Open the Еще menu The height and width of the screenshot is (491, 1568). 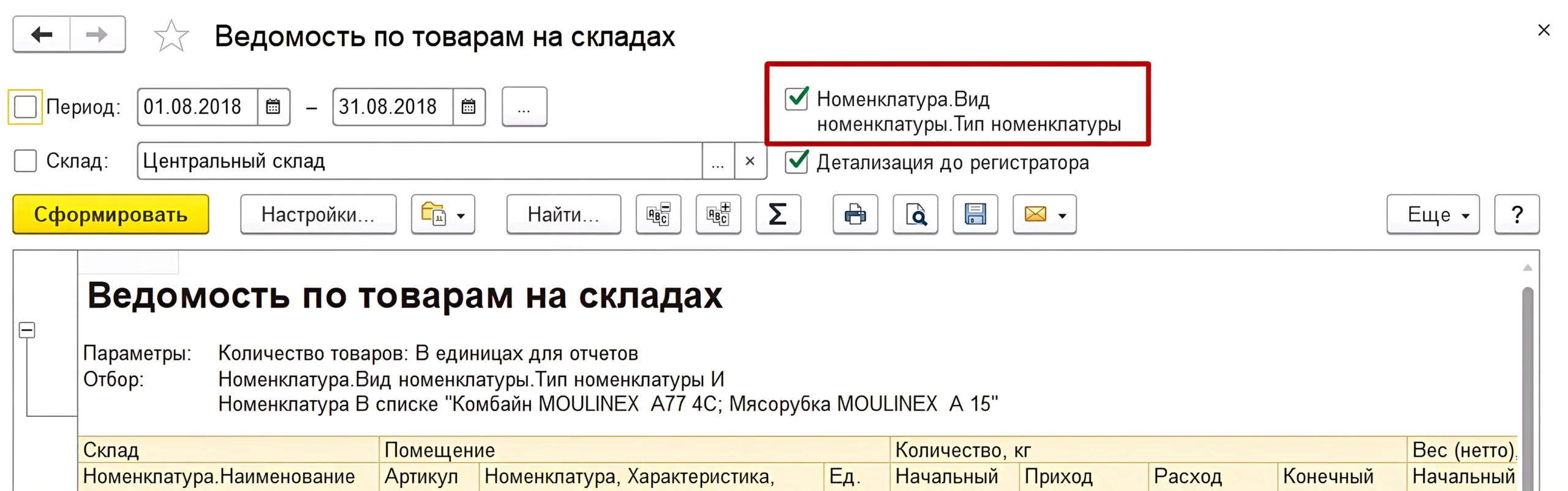pos(1433,215)
